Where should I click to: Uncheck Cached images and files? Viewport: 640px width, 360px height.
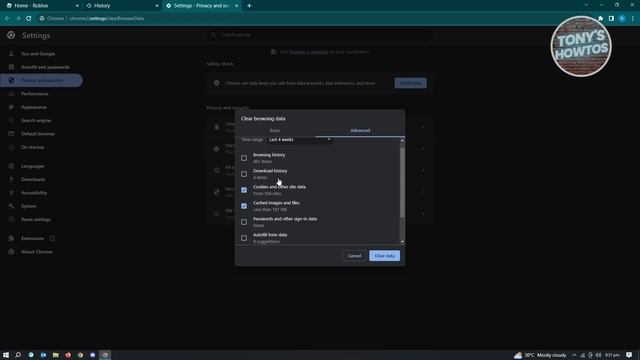244,206
